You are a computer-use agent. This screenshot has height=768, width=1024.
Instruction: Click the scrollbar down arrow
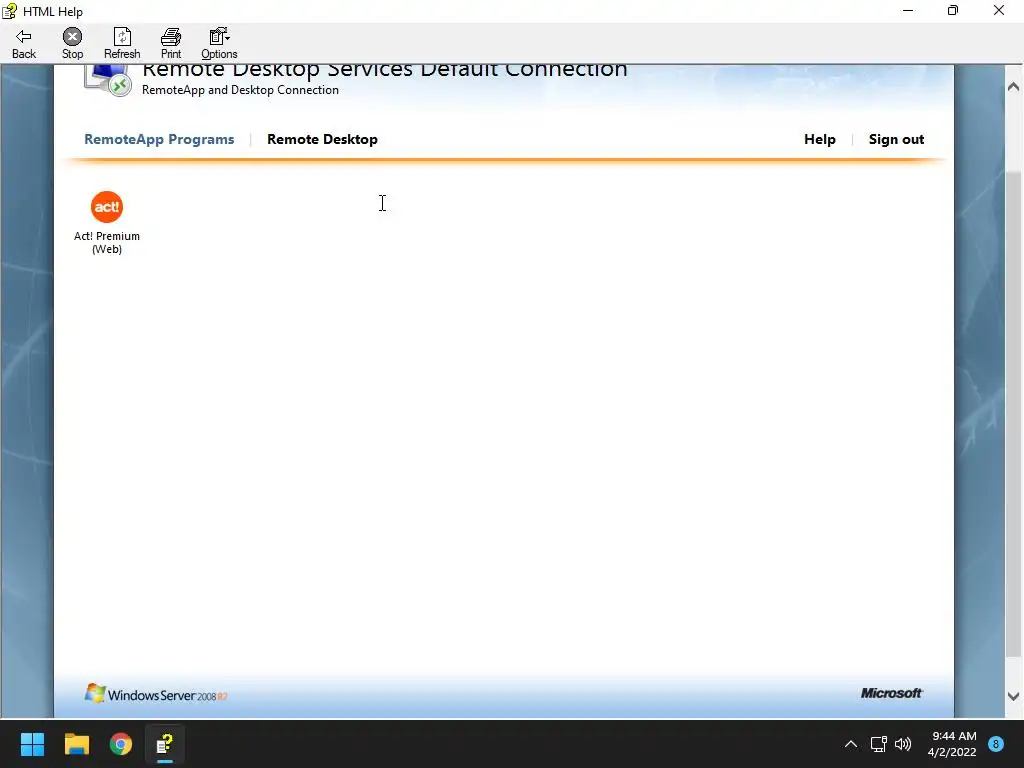1013,697
